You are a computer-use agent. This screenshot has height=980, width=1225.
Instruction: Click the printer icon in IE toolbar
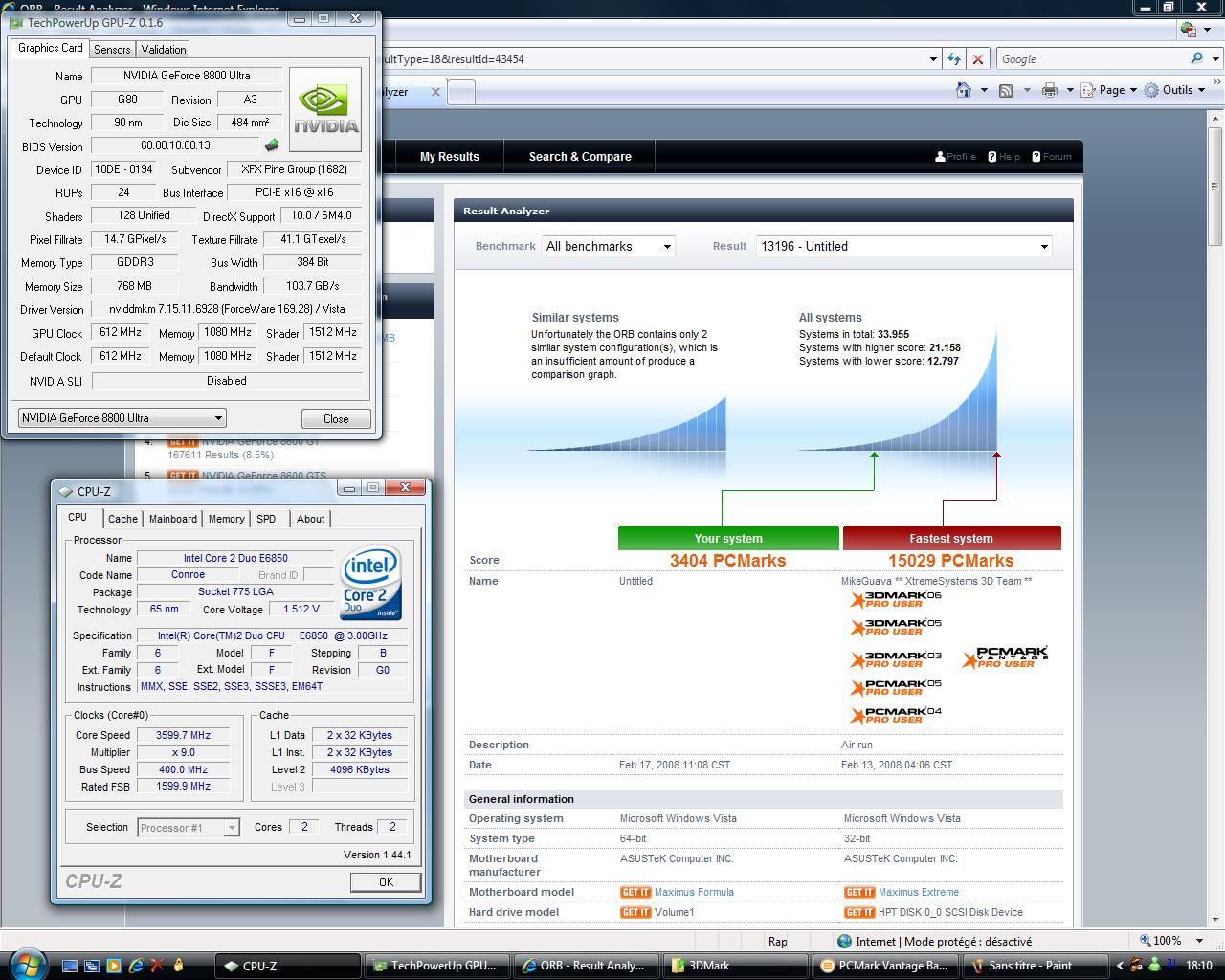click(1050, 90)
